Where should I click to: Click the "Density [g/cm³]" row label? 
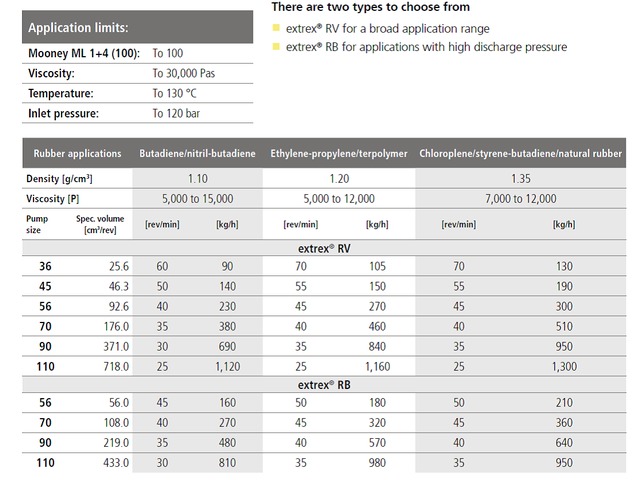[65, 178]
